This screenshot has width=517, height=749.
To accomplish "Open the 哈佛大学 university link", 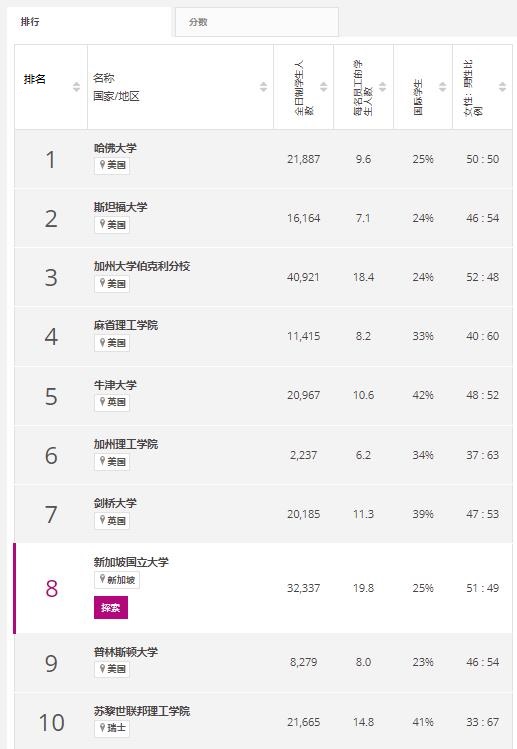I will coord(115,148).
